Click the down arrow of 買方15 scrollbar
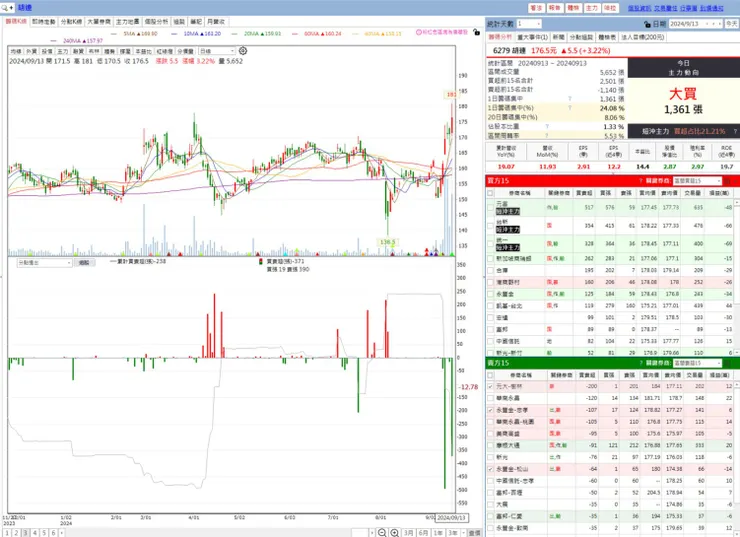 point(737,352)
